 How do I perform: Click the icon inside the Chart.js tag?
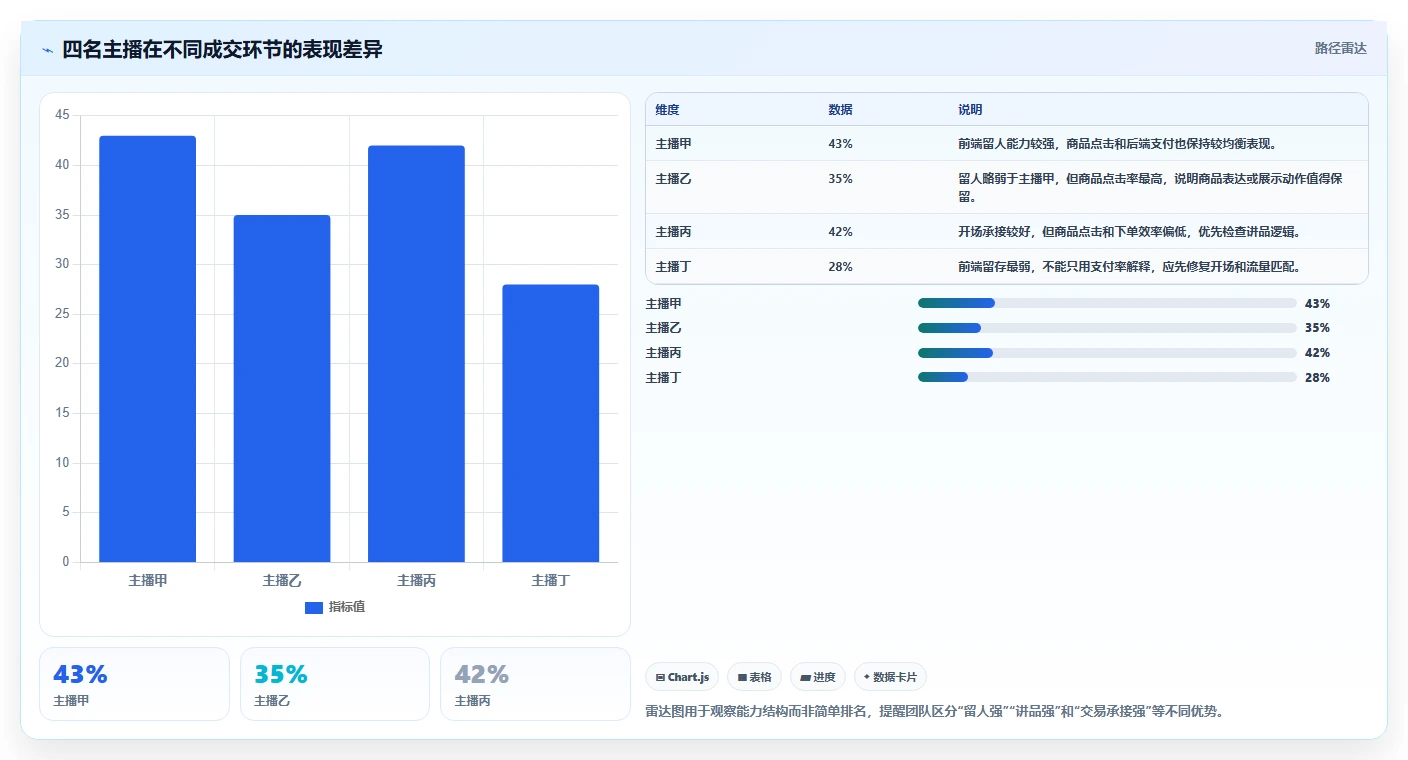coord(660,677)
